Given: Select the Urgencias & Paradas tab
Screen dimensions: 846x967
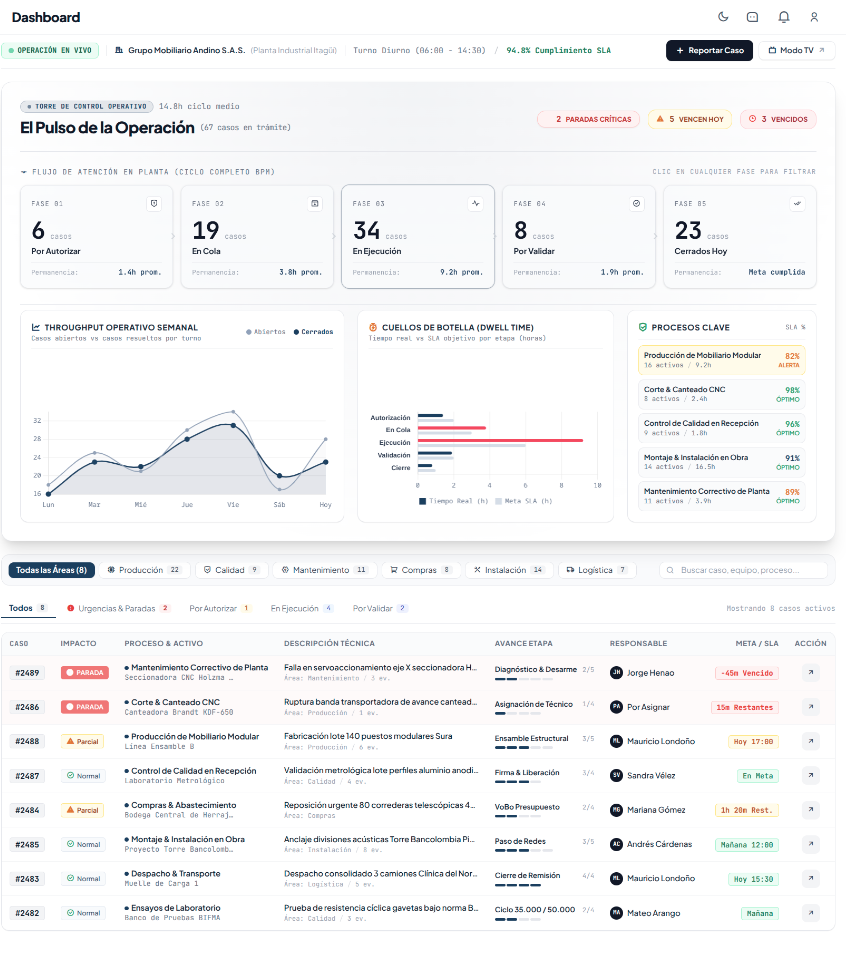Looking at the screenshot, I should pos(118,608).
